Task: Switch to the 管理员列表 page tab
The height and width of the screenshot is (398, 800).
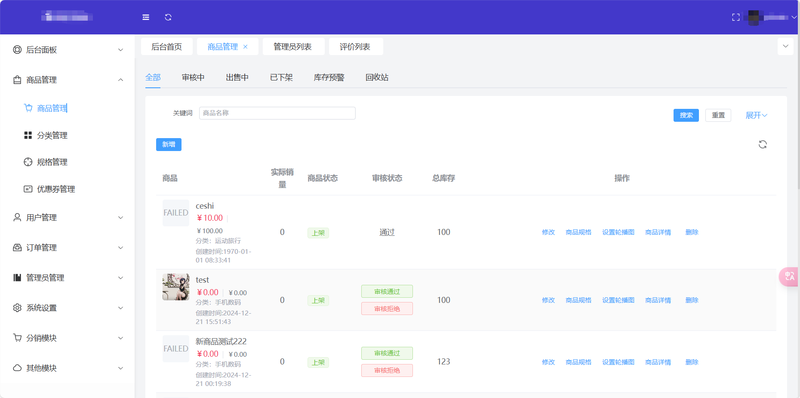Action: click(293, 46)
